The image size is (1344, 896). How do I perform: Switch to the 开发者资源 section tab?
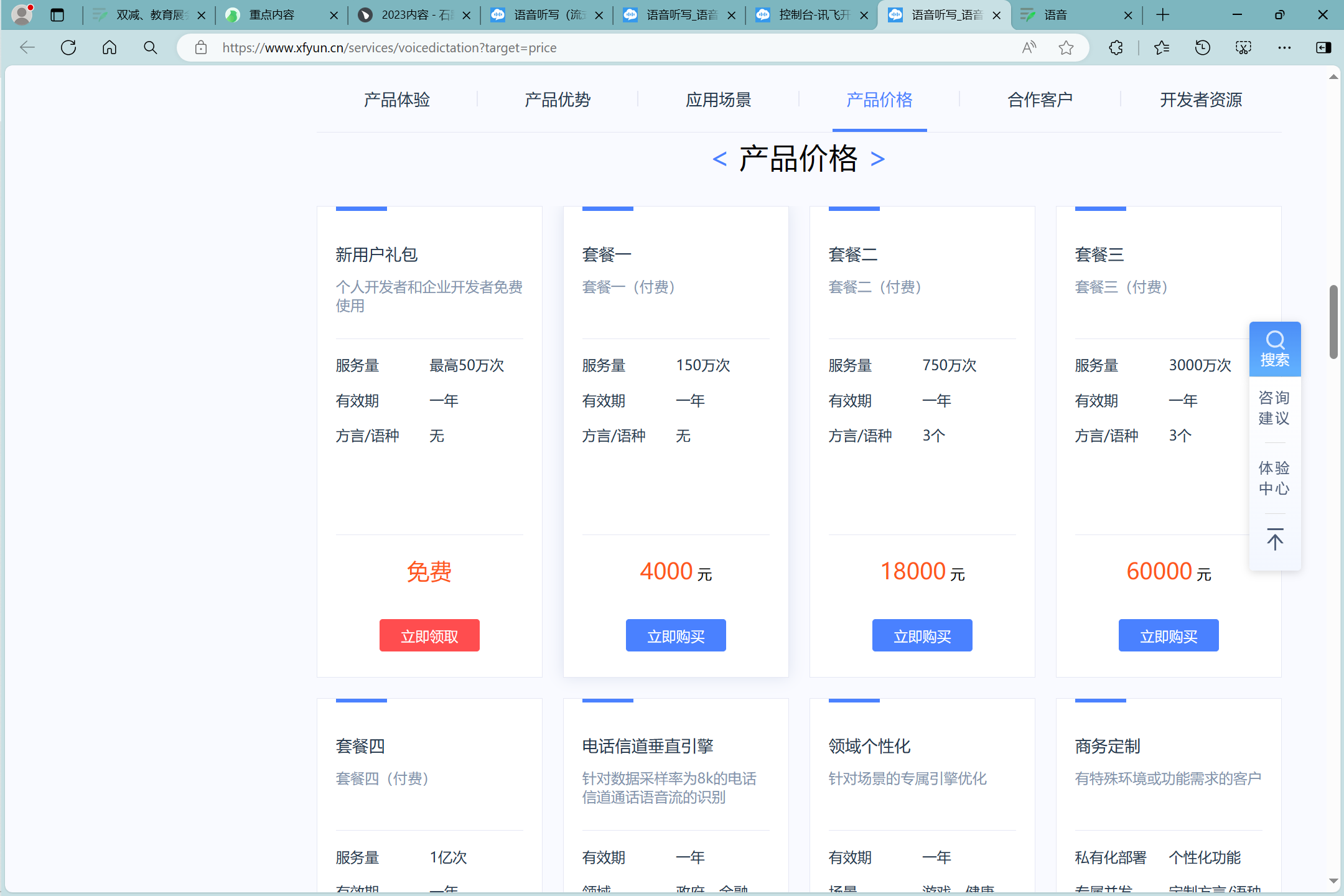pyautogui.click(x=1200, y=100)
